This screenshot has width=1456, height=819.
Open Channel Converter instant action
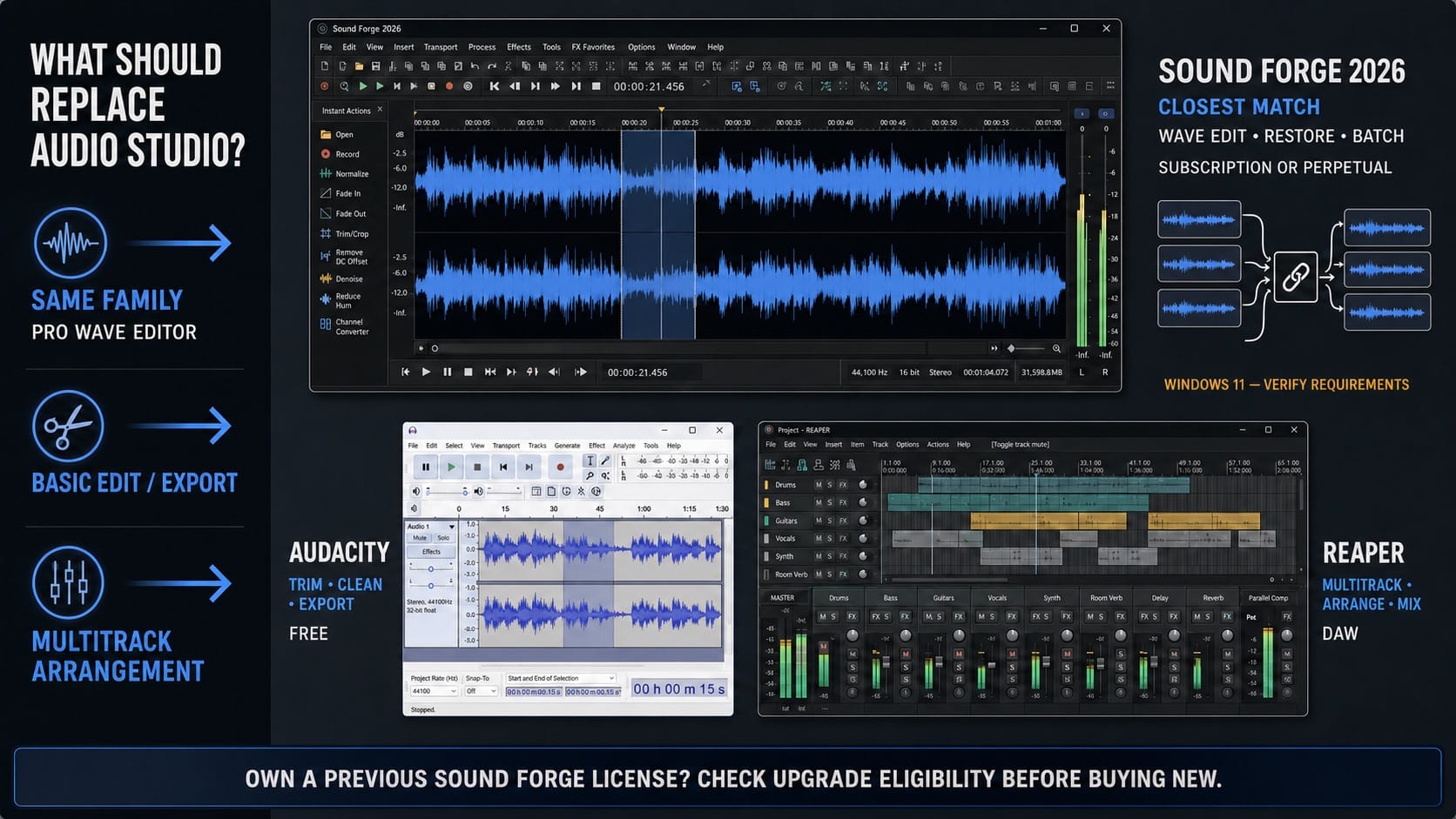(x=344, y=327)
